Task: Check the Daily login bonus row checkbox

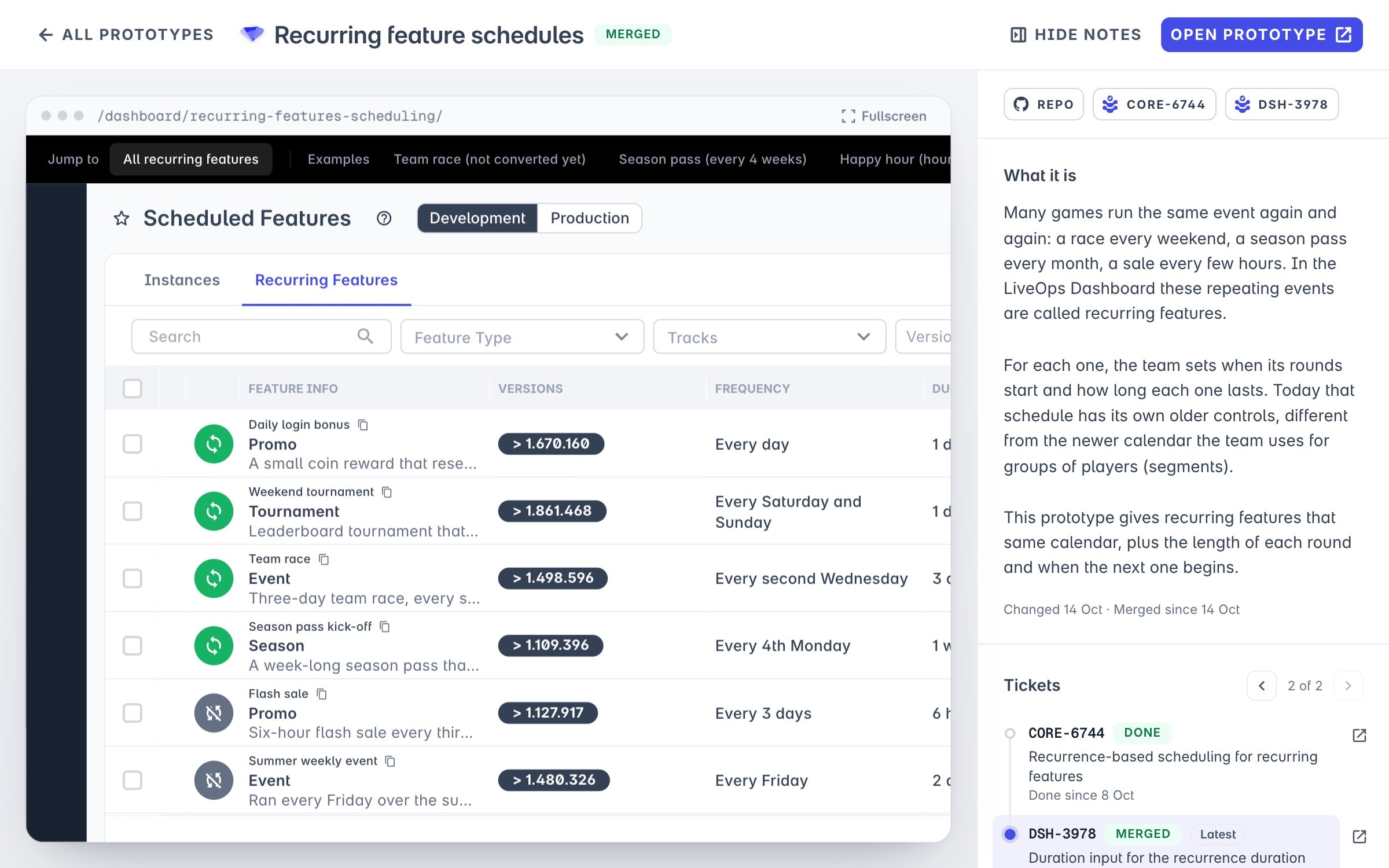Action: click(133, 444)
